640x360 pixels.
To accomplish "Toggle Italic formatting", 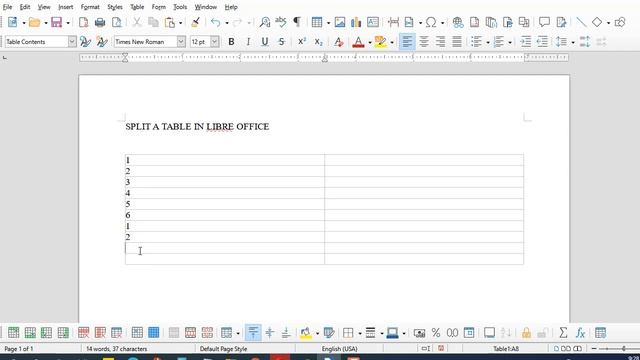I will click(248, 42).
